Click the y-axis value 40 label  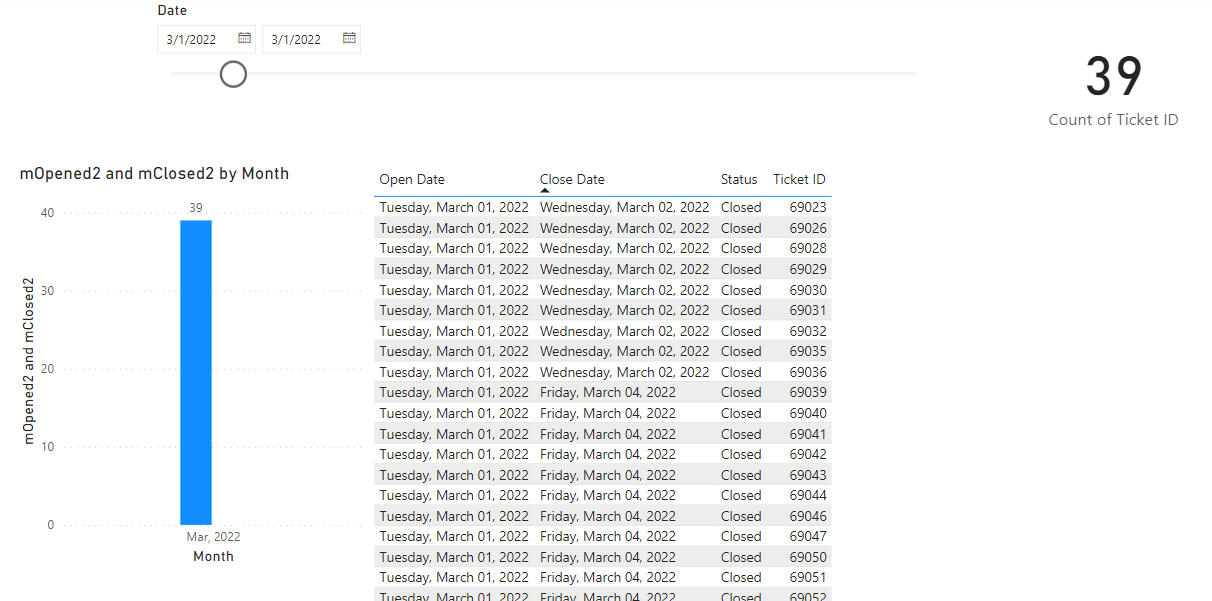pos(47,213)
